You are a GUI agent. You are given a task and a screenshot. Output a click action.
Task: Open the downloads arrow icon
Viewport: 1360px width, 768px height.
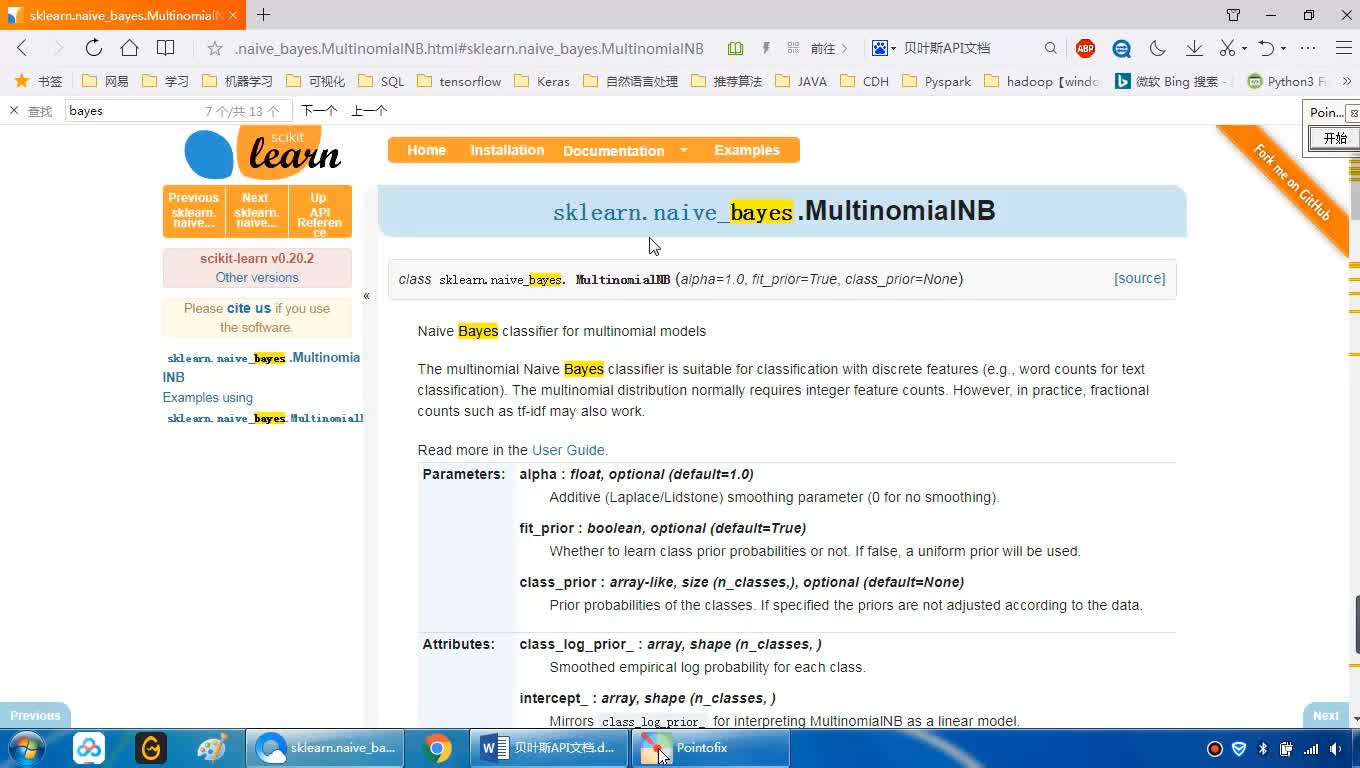(x=1194, y=48)
